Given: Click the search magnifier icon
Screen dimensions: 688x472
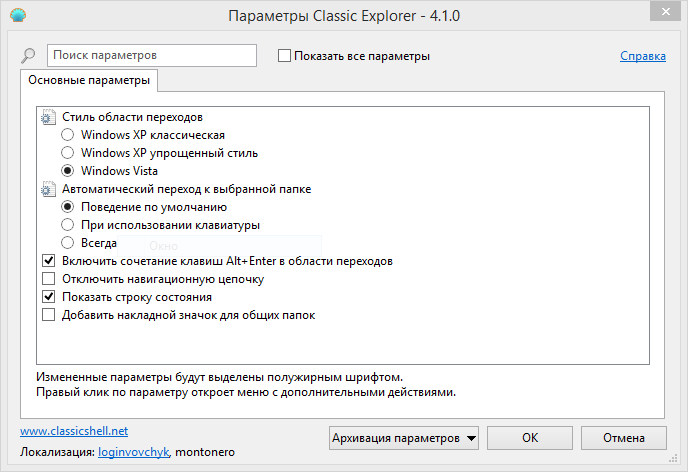Looking at the screenshot, I should click(28, 56).
